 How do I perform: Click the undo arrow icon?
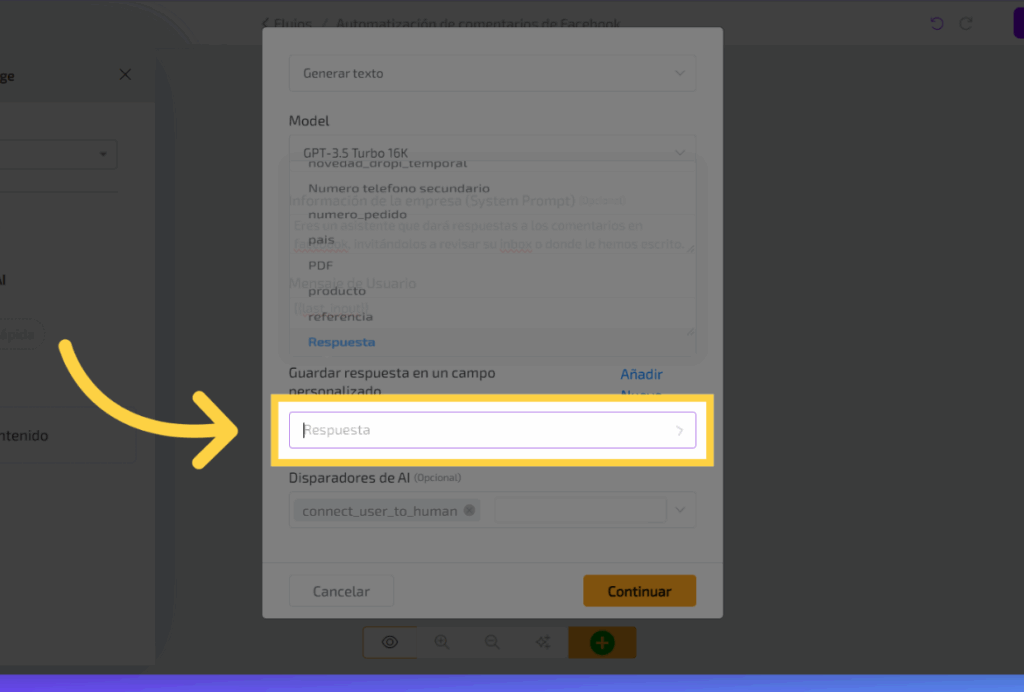click(937, 23)
